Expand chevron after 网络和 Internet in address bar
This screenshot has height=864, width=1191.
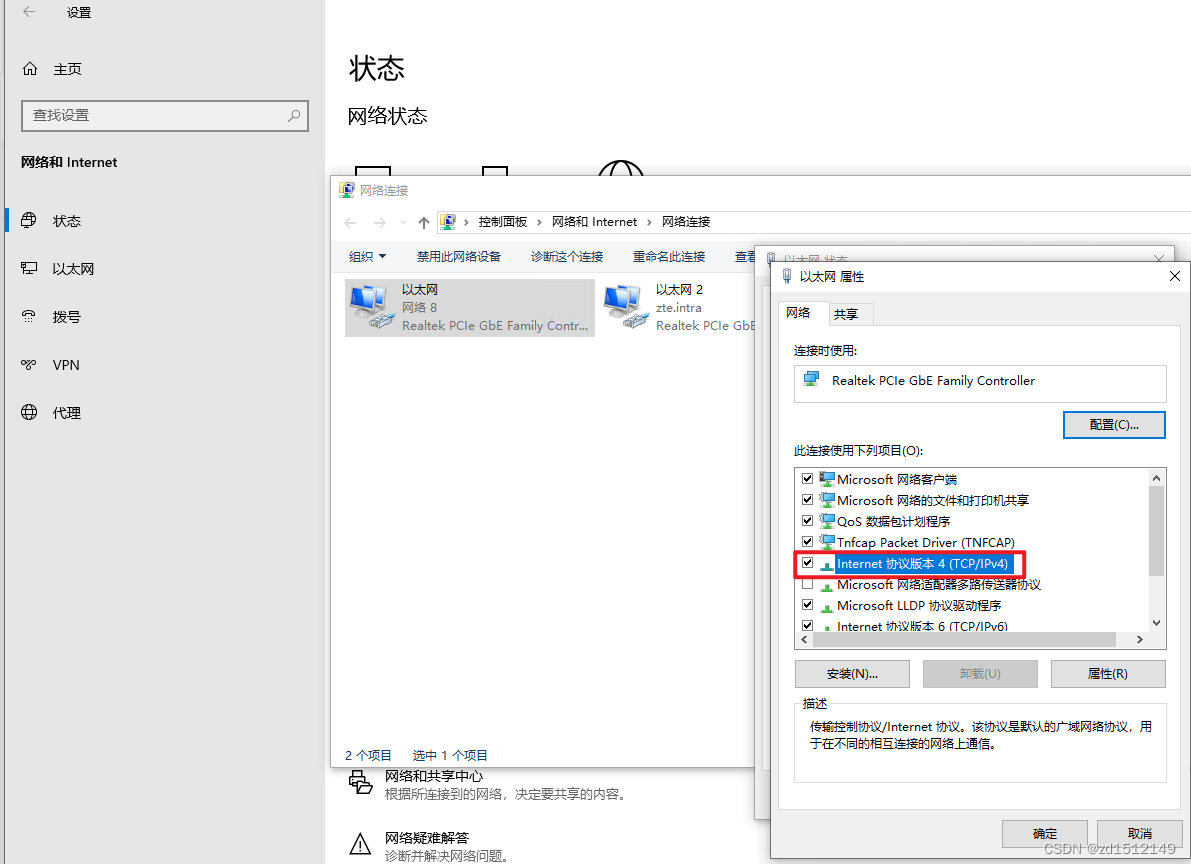click(649, 222)
